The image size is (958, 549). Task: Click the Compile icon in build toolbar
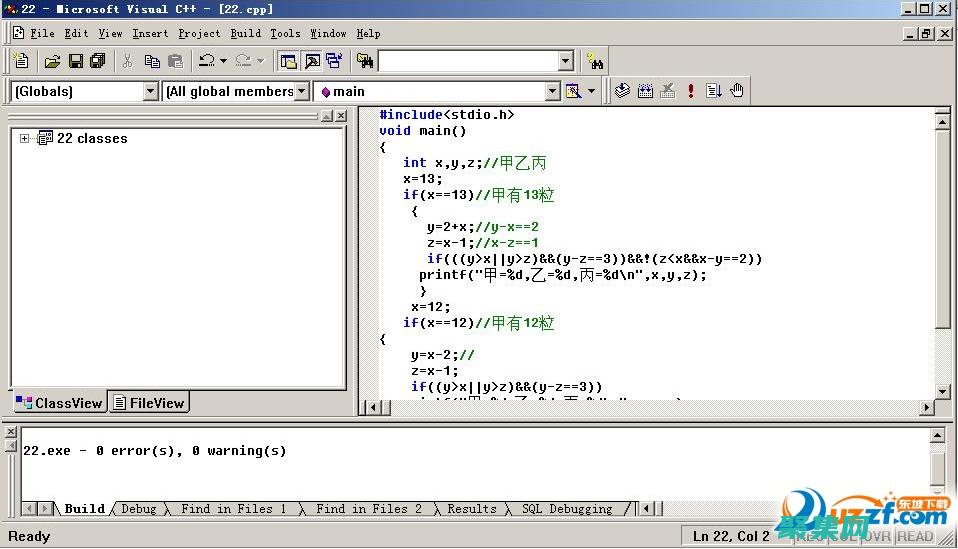(622, 91)
